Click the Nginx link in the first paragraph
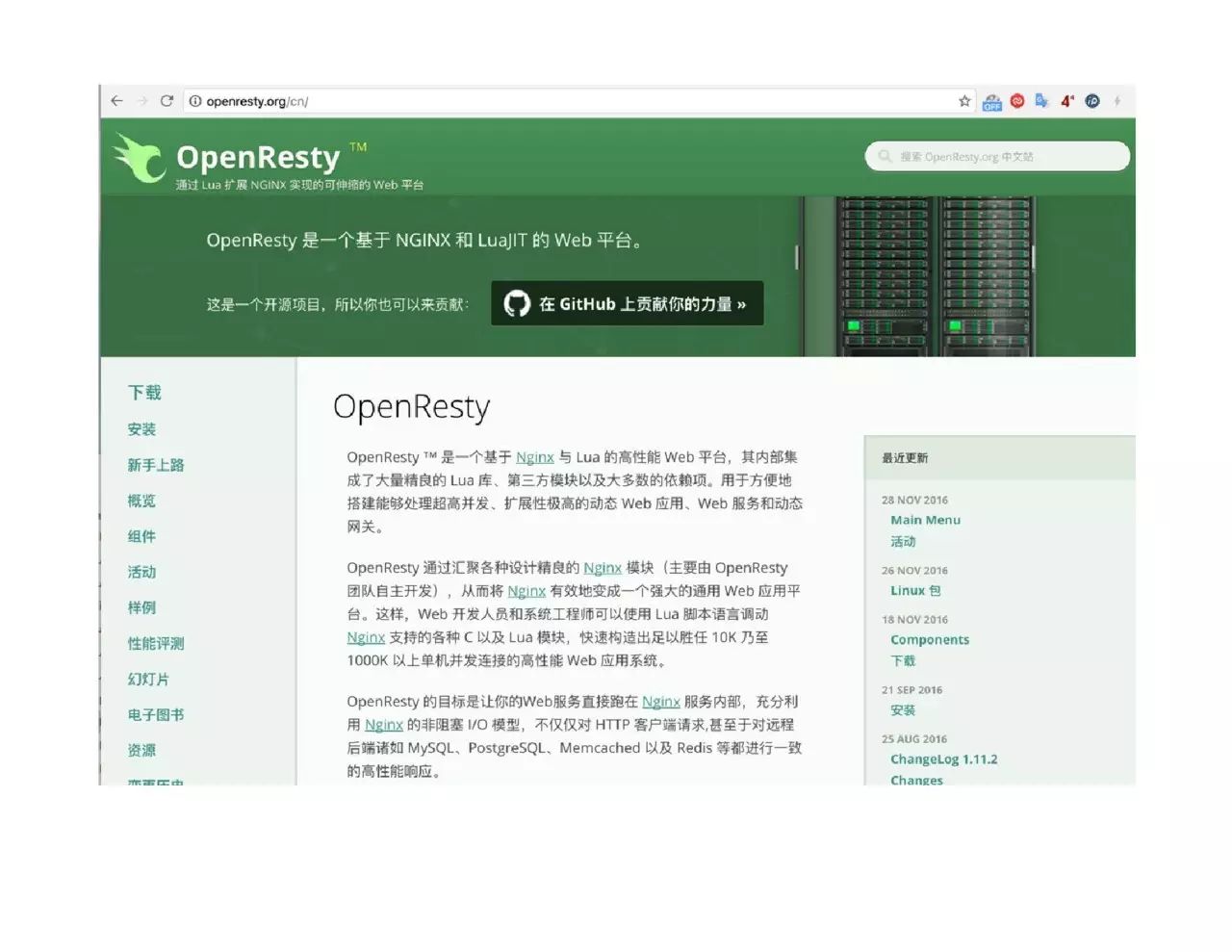Viewport: 1232px width, 952px height. 535,457
